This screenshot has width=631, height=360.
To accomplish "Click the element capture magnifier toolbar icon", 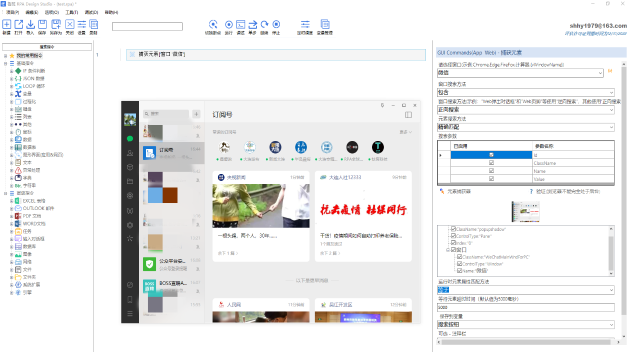I will tap(213, 25).
